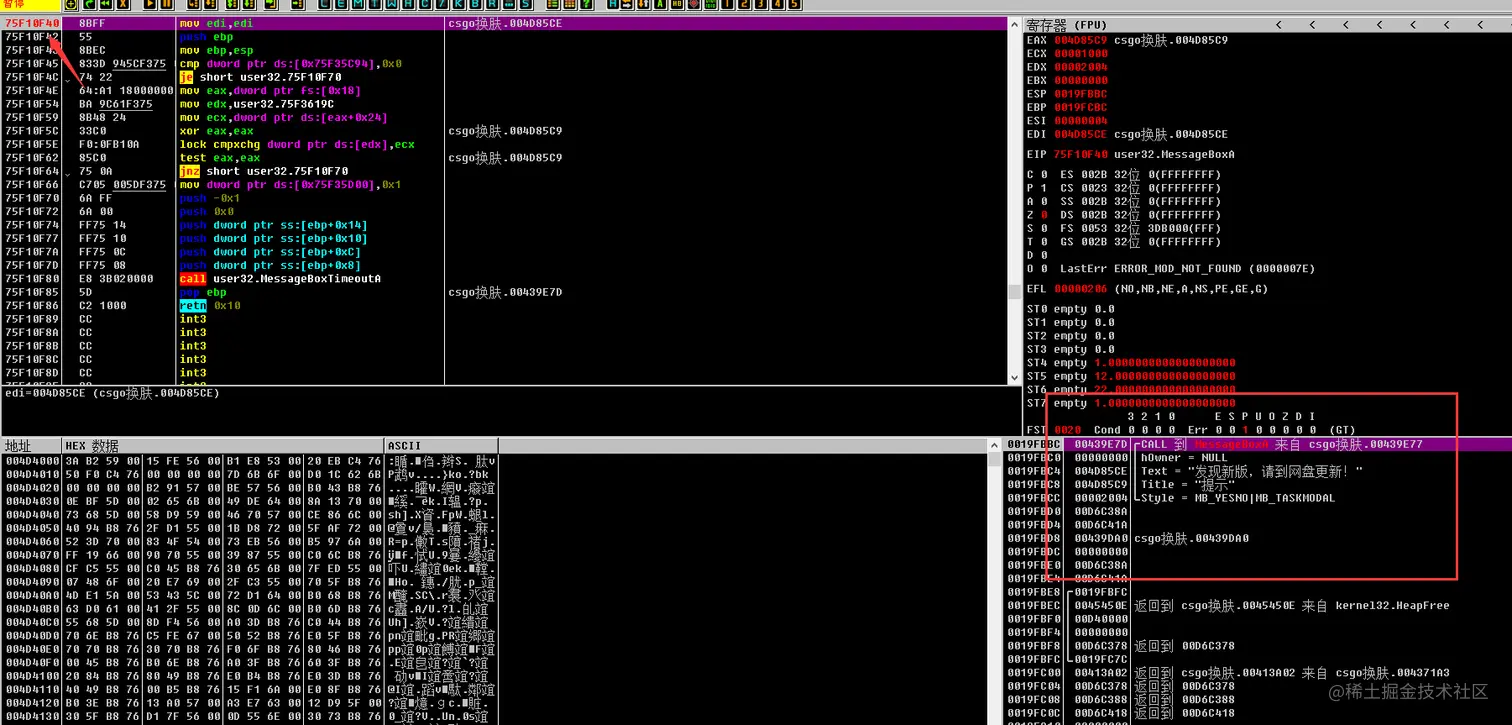The height and width of the screenshot is (725, 1512).
Task: Show Call stack window (K button)
Action: coord(458,5)
